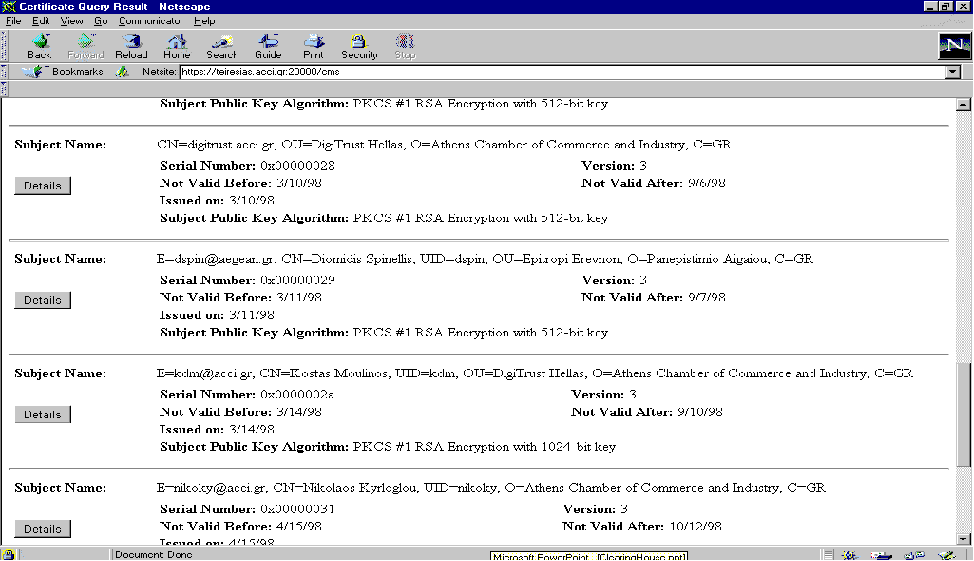Click the Bookmarks label in location toolbar
This screenshot has width=974, height=561.
click(78, 71)
